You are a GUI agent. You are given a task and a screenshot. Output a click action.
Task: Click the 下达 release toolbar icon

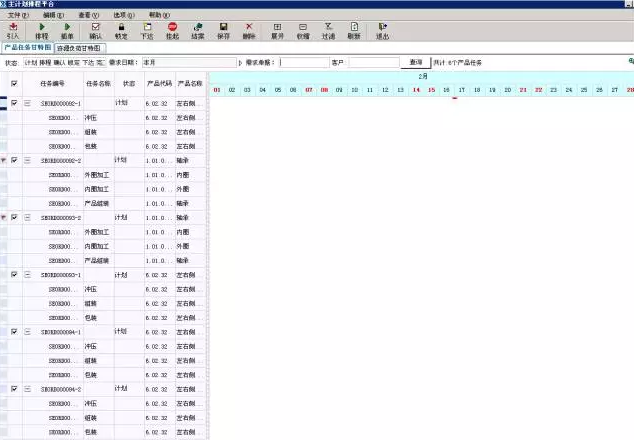pos(147,27)
